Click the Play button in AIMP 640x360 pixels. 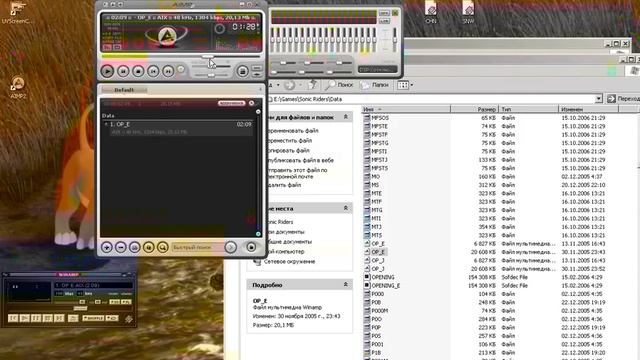(107, 71)
